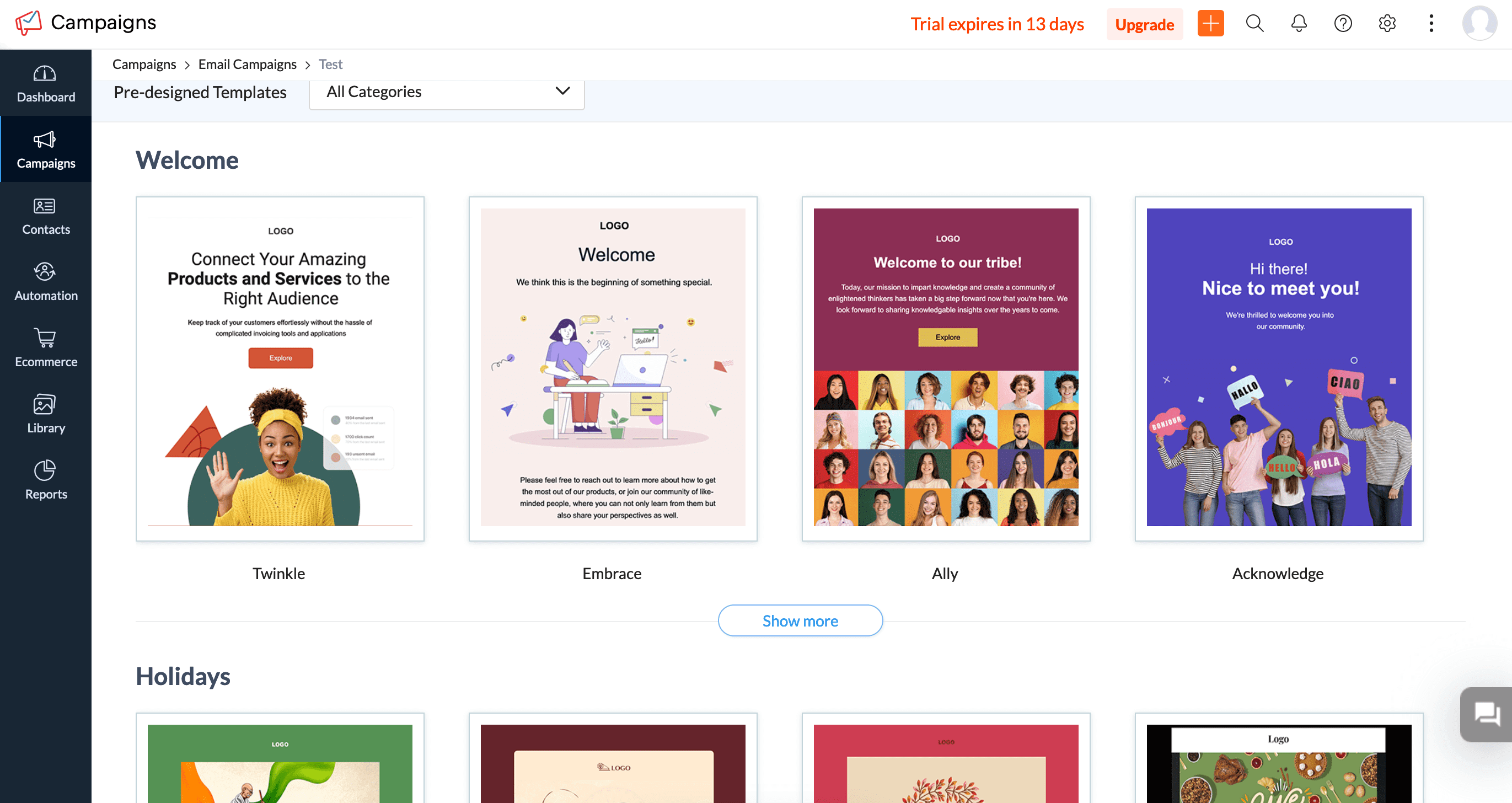Show more Welcome templates
Image resolution: width=1512 pixels, height=803 pixels.
(x=800, y=620)
